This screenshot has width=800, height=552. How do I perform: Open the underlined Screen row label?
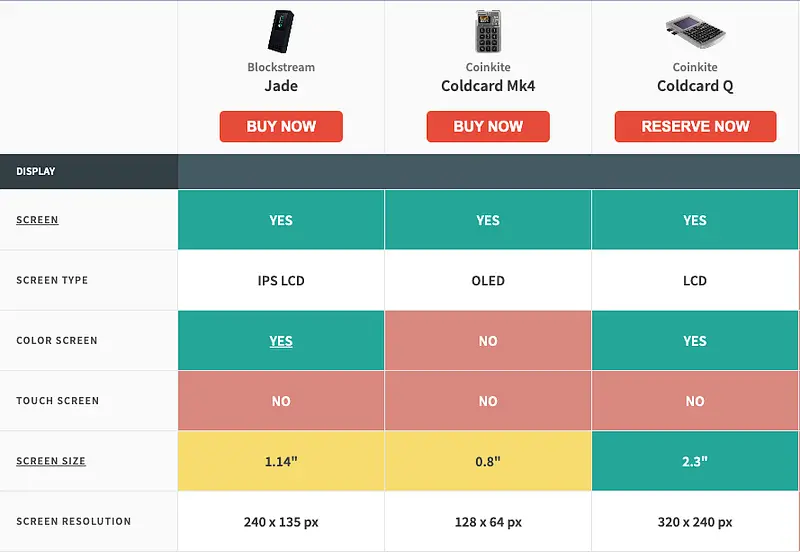[x=37, y=220]
